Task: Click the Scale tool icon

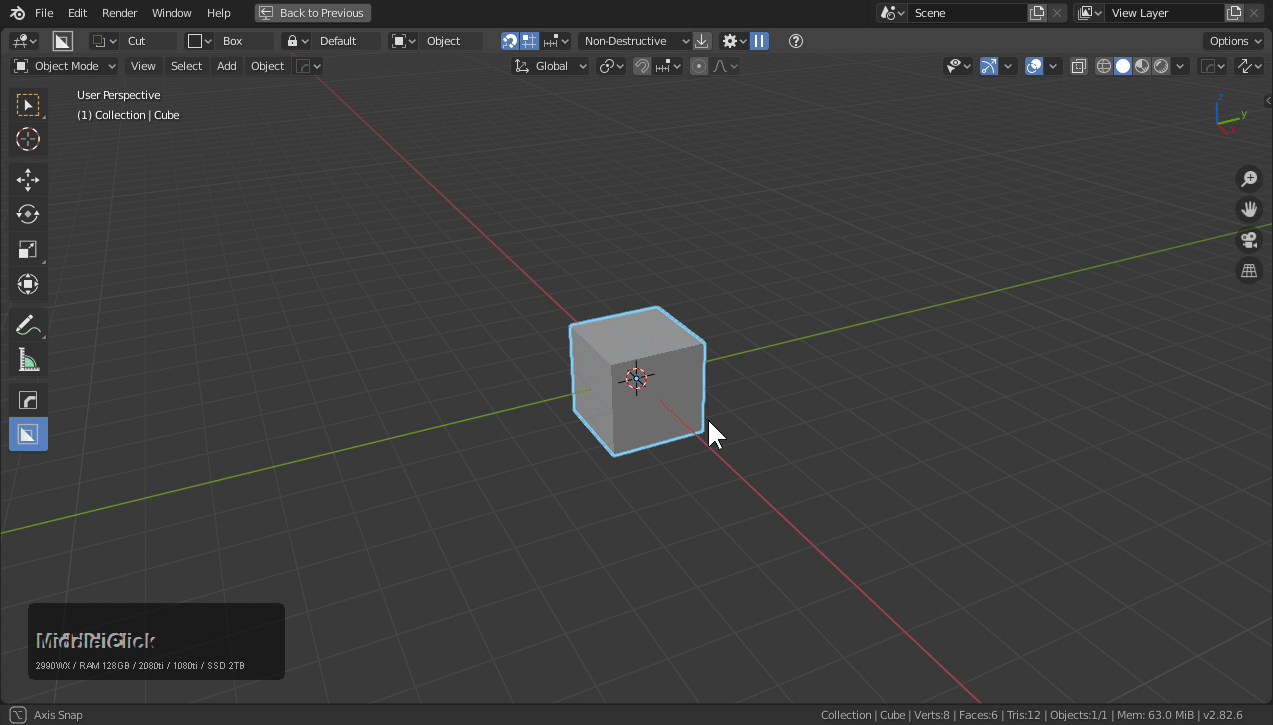Action: tap(28, 250)
